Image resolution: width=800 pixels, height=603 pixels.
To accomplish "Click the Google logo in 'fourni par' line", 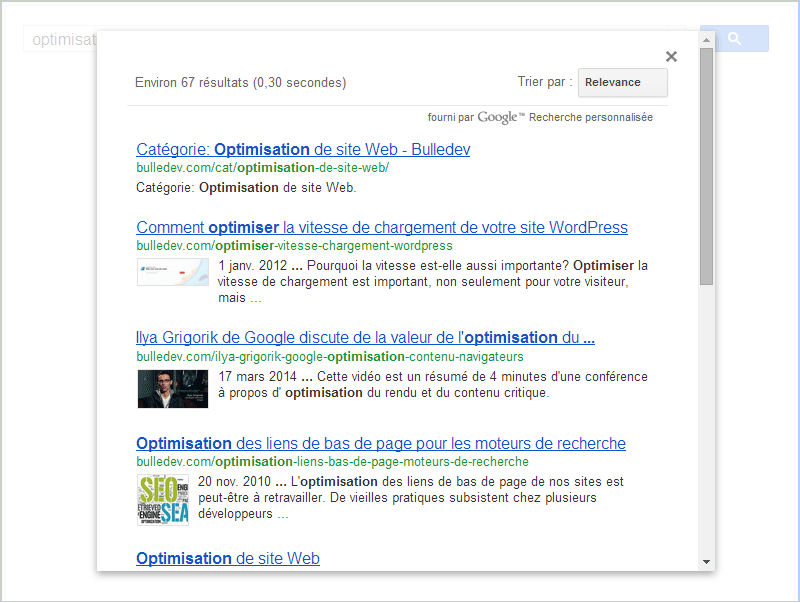I will (501, 118).
